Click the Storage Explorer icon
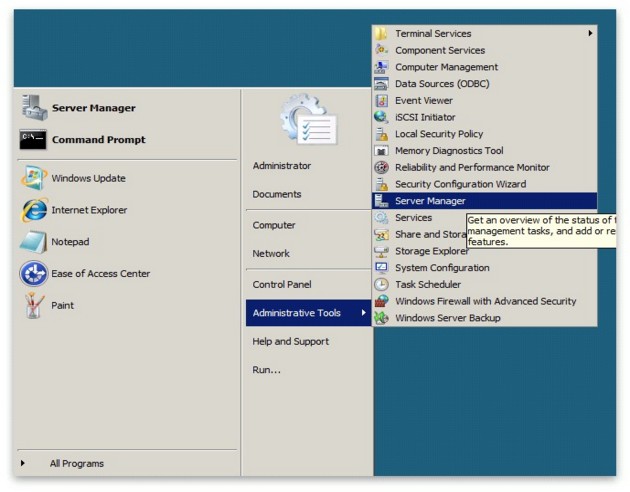 coord(381,251)
